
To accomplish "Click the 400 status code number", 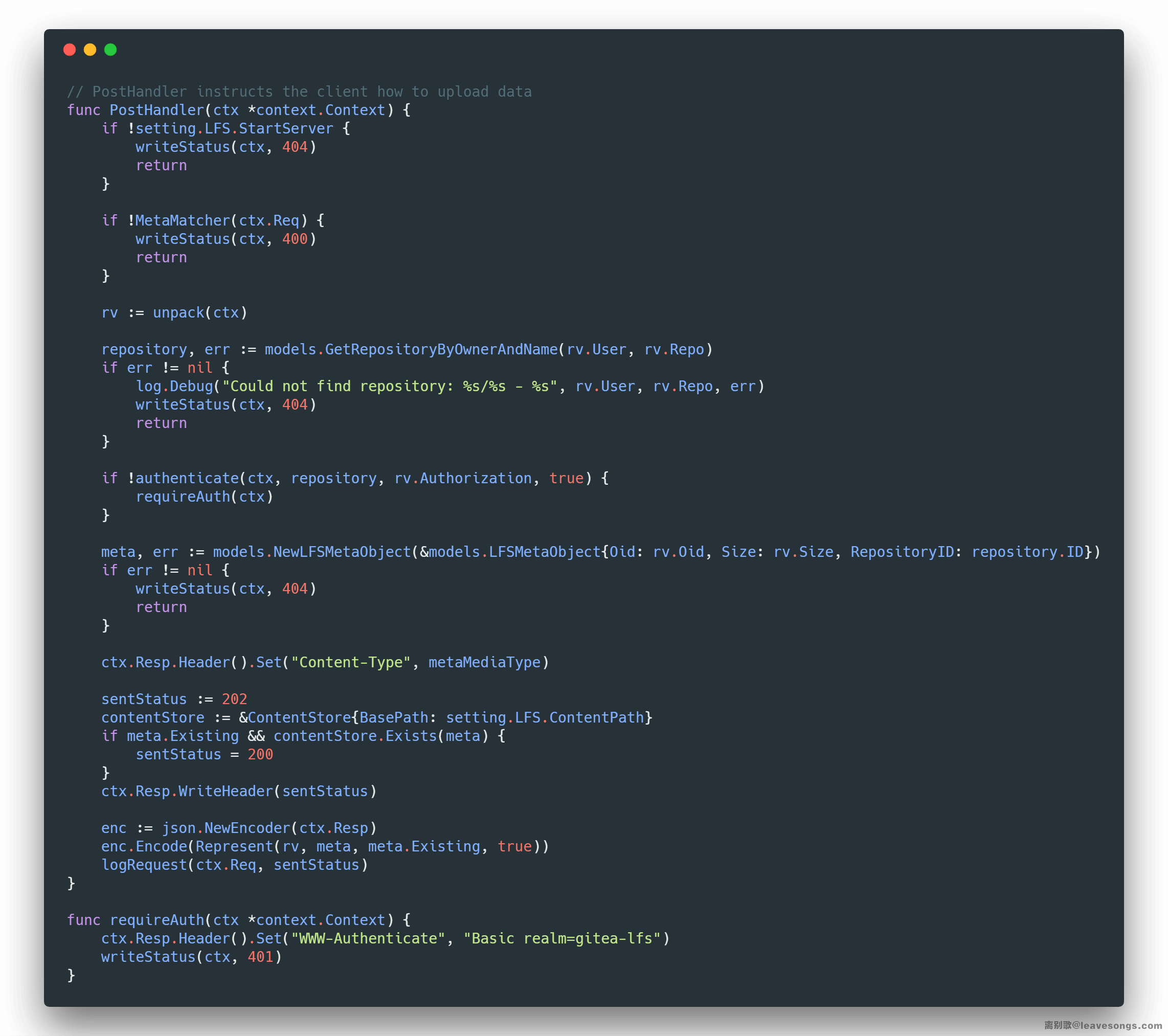I will (295, 239).
